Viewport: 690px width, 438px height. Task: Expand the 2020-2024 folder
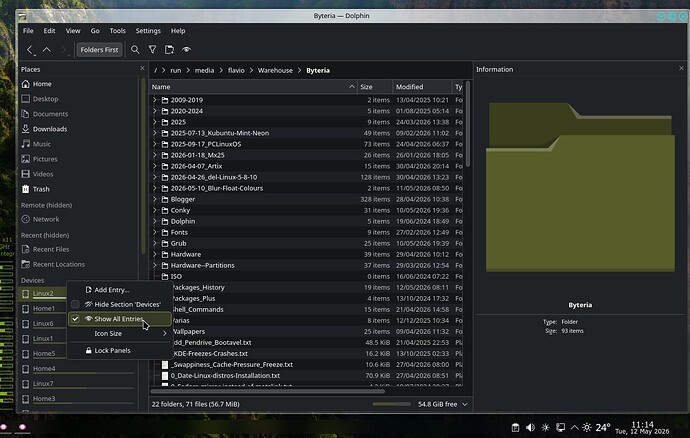click(155, 111)
